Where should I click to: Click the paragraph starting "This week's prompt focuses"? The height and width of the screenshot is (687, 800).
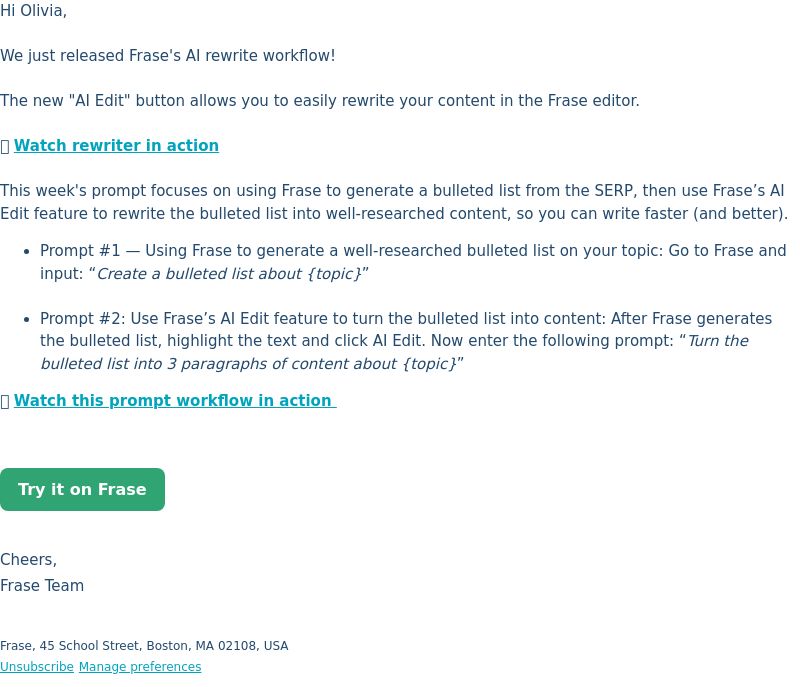(394, 202)
